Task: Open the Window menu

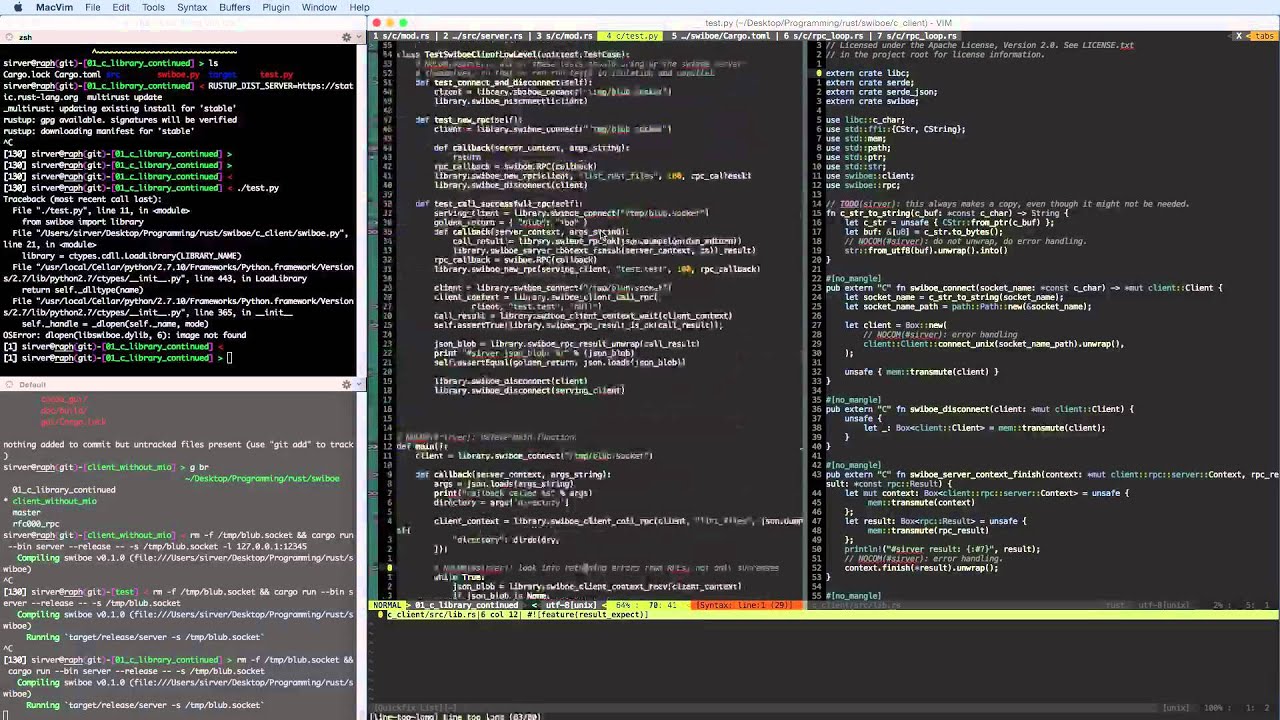Action: (319, 7)
